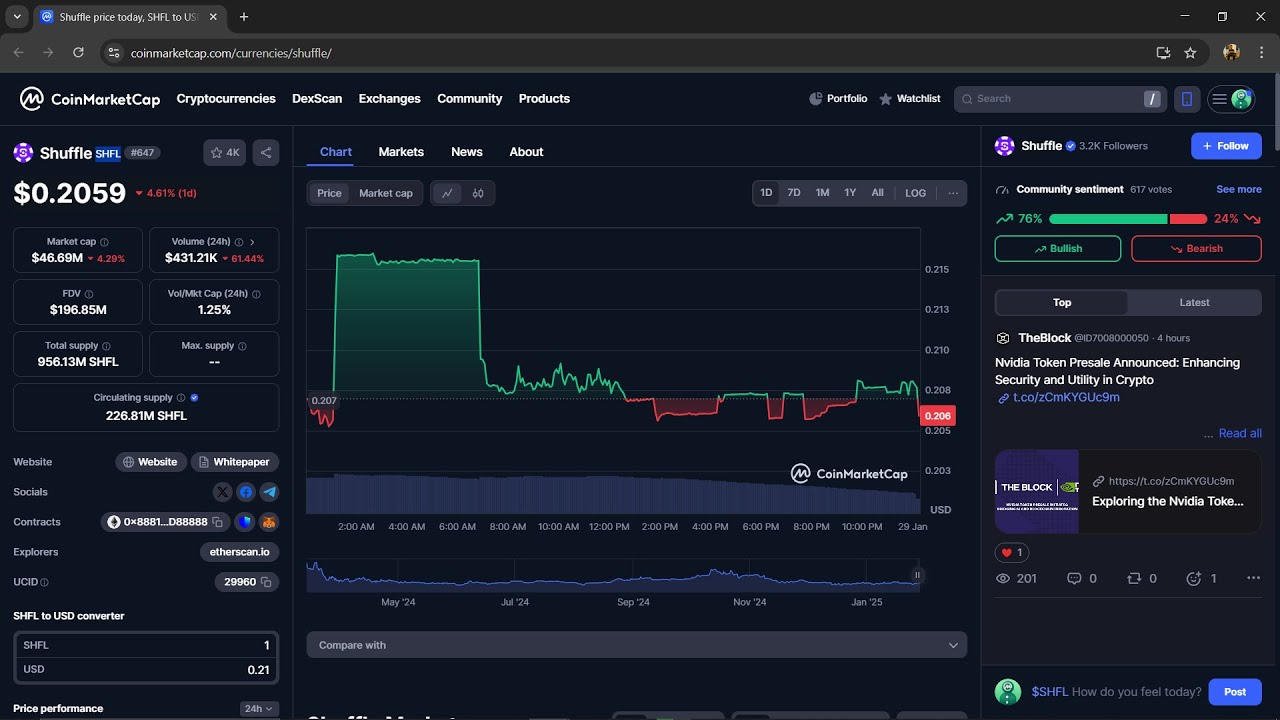Select the All time range
Screen dimensions: 1280x720
(x=877, y=193)
